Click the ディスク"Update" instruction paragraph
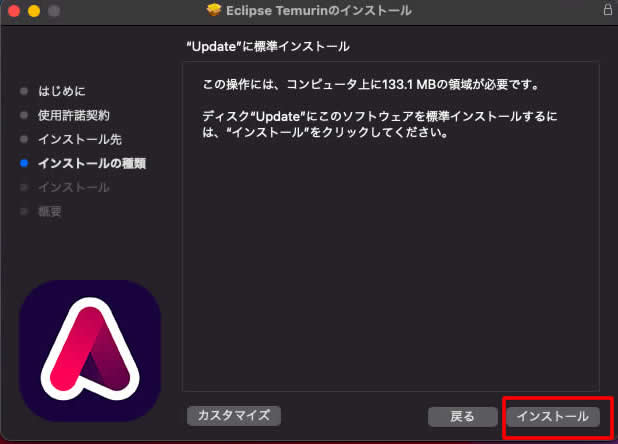 point(379,124)
